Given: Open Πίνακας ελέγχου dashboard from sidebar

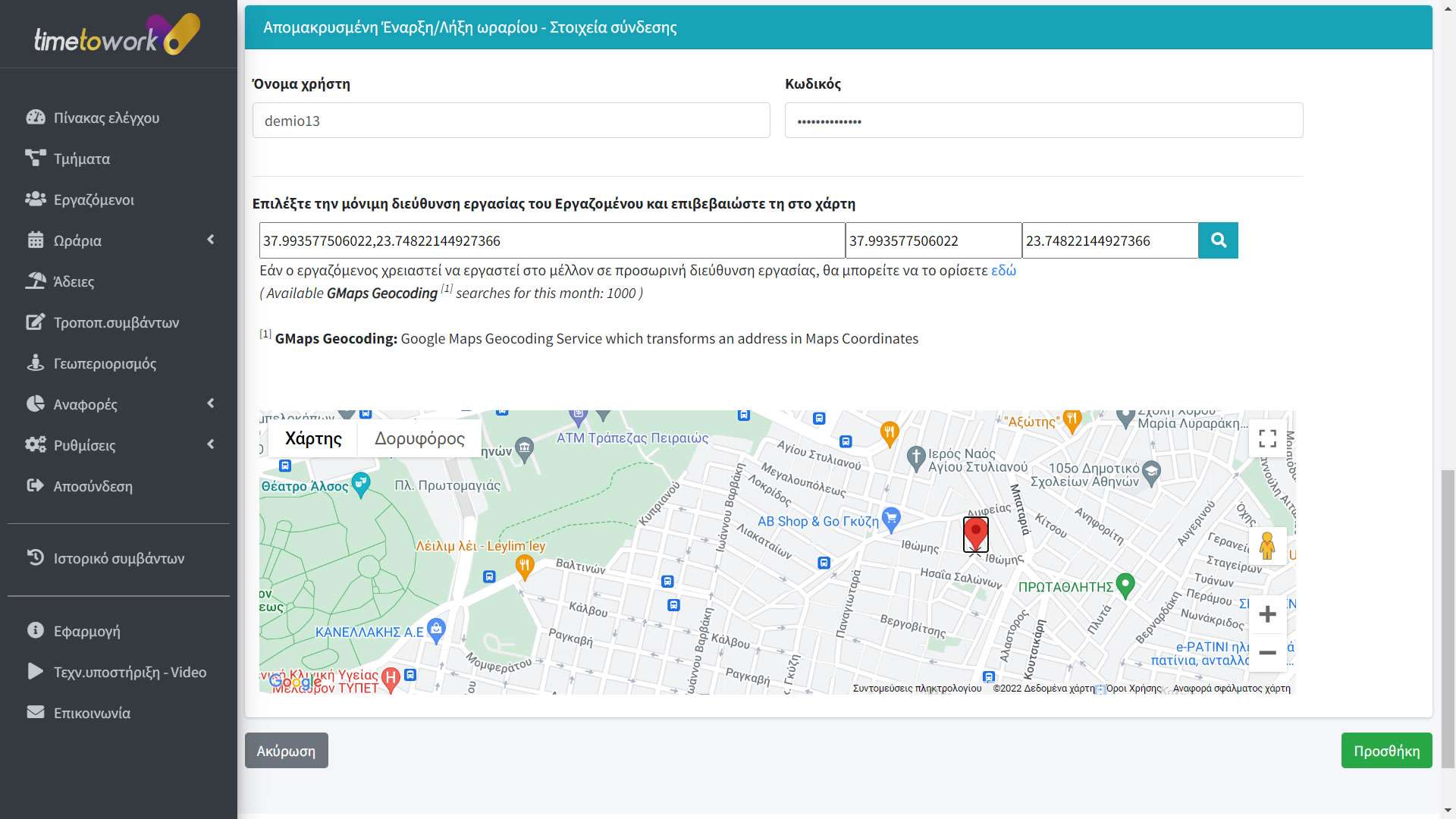Looking at the screenshot, I should (106, 118).
